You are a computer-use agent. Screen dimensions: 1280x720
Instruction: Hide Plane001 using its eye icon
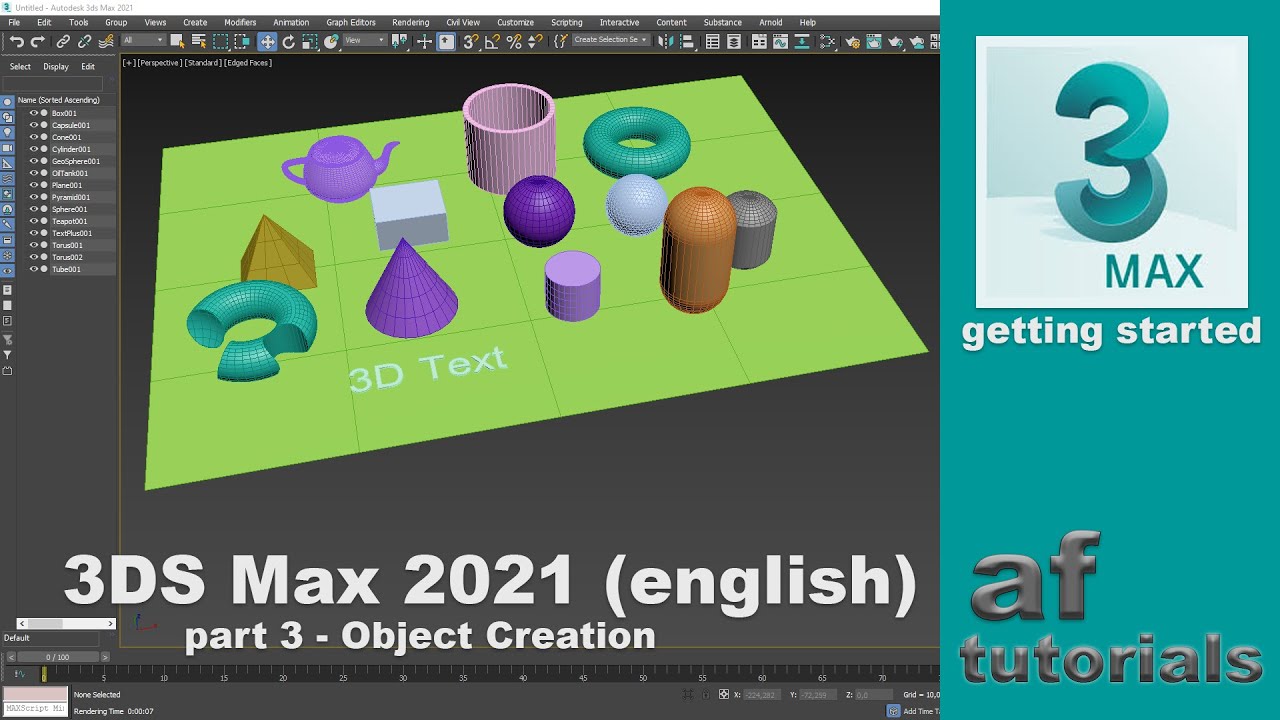(34, 185)
